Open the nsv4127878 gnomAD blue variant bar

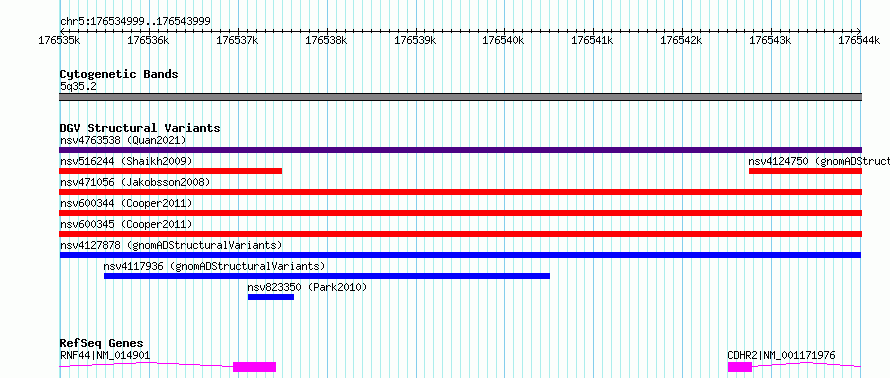[460, 255]
